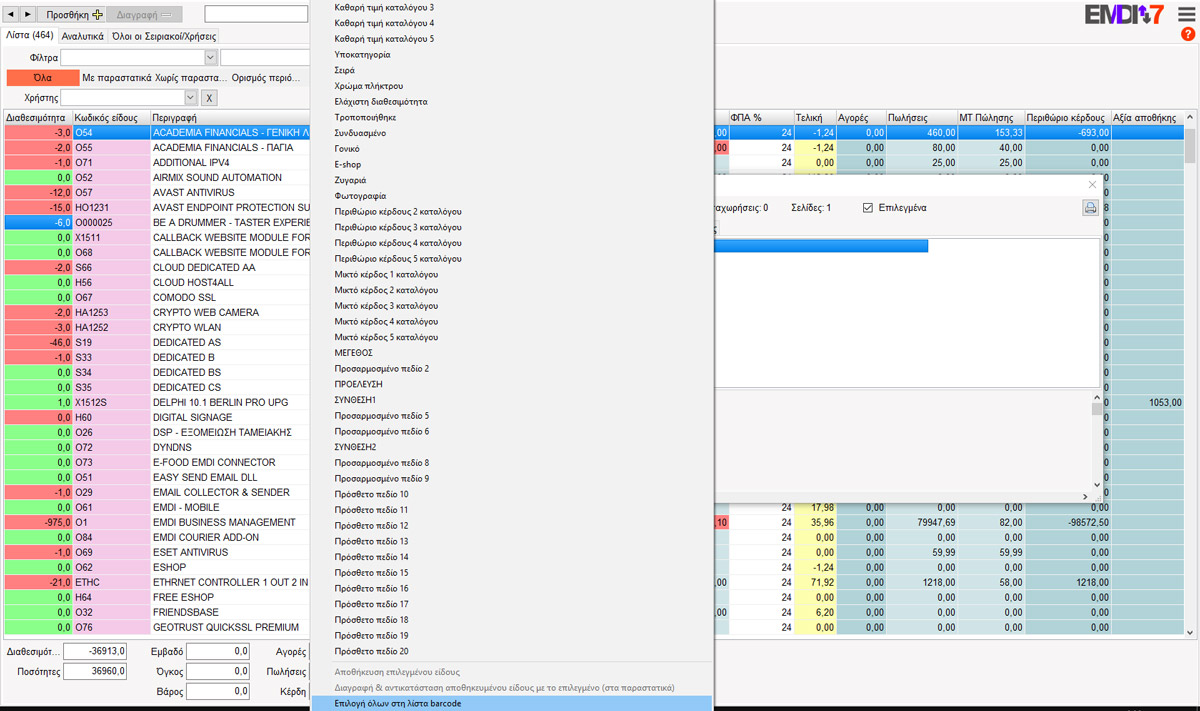Expand the Χρήστης dropdown
Viewport: 1200px width, 711px height.
pos(191,98)
